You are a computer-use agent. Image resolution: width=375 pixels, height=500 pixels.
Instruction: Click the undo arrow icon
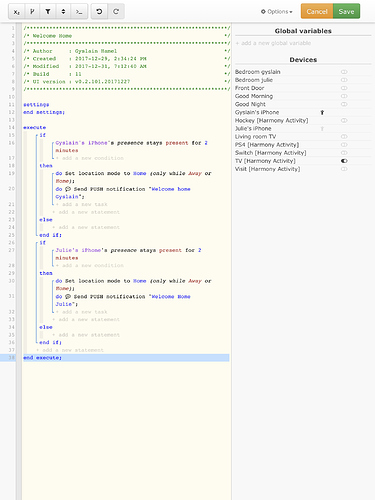(x=99, y=12)
